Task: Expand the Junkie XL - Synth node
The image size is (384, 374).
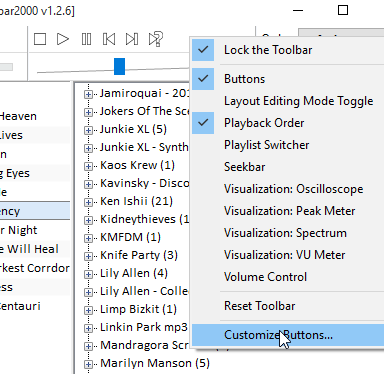Action: tap(88, 148)
